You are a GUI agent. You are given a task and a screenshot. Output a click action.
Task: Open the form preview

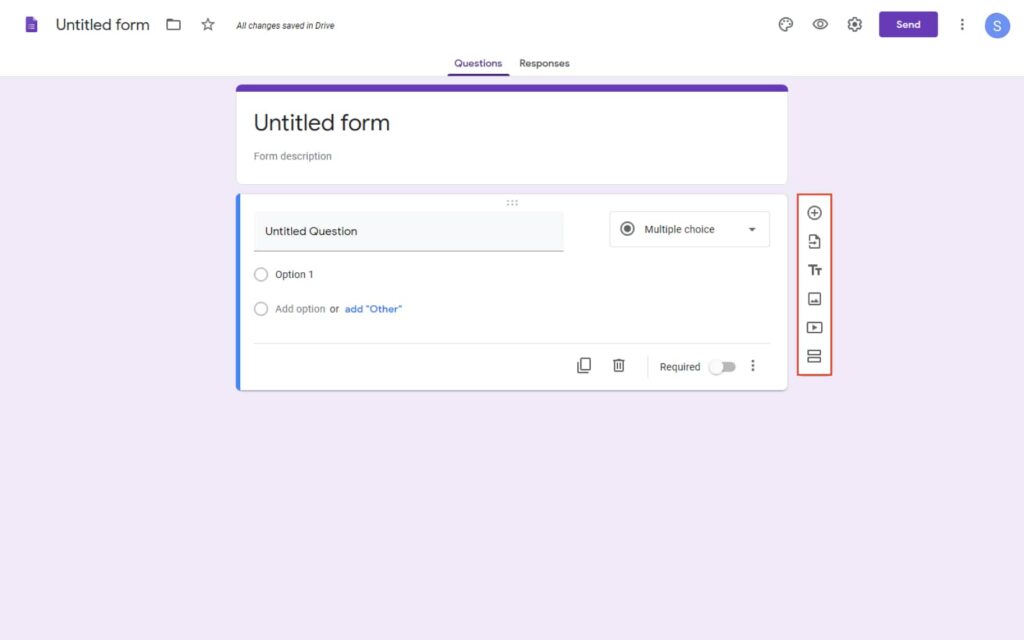coord(820,24)
